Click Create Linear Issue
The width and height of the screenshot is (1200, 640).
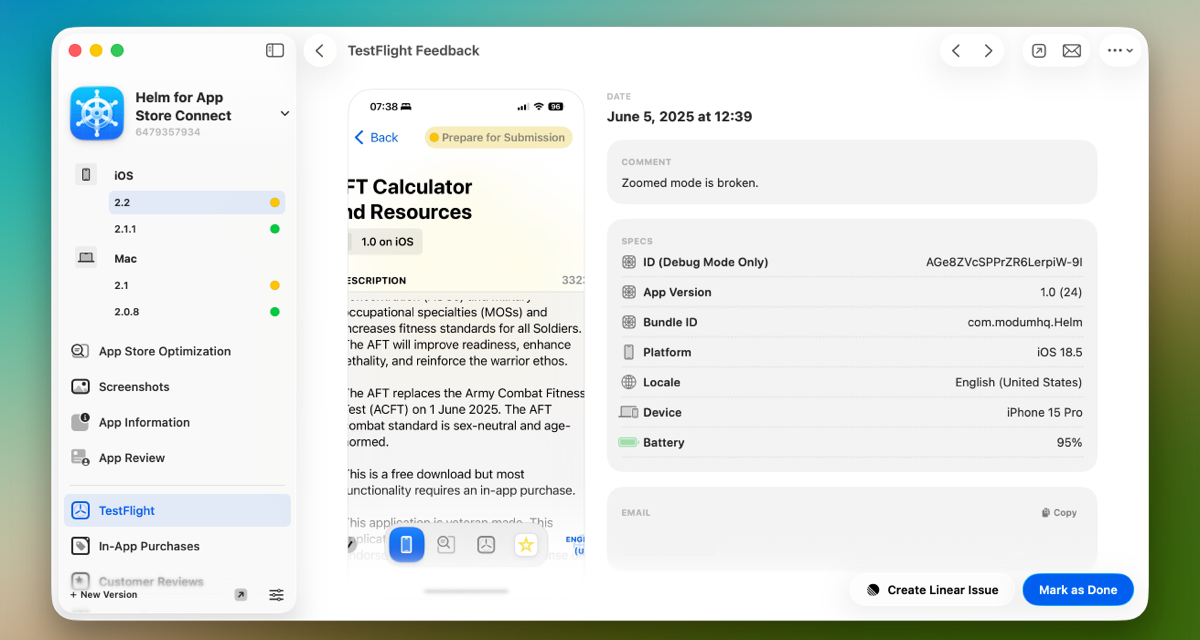[x=931, y=589]
